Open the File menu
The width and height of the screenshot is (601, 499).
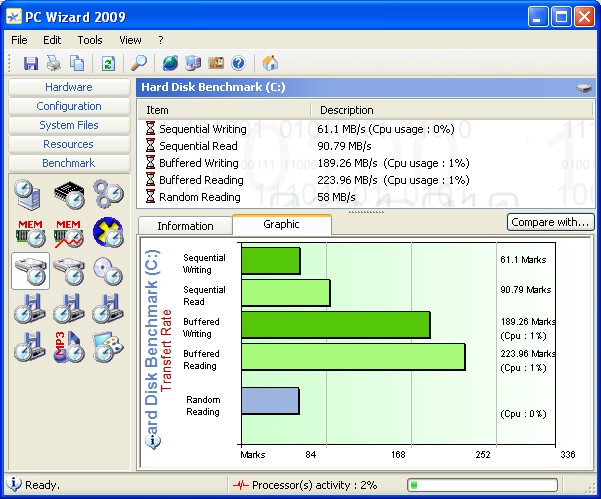click(19, 40)
